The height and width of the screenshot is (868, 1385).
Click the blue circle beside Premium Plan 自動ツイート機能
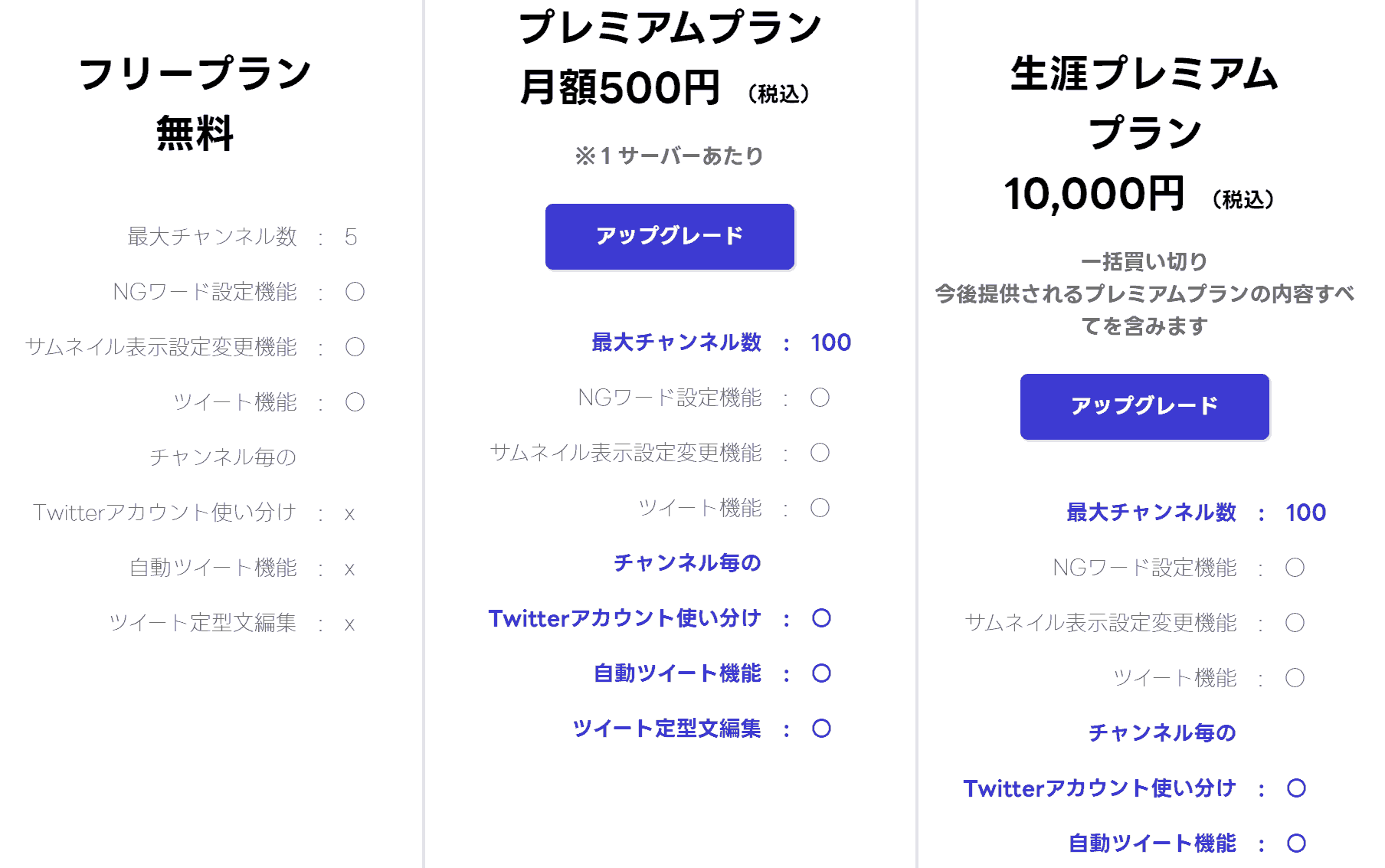click(821, 673)
